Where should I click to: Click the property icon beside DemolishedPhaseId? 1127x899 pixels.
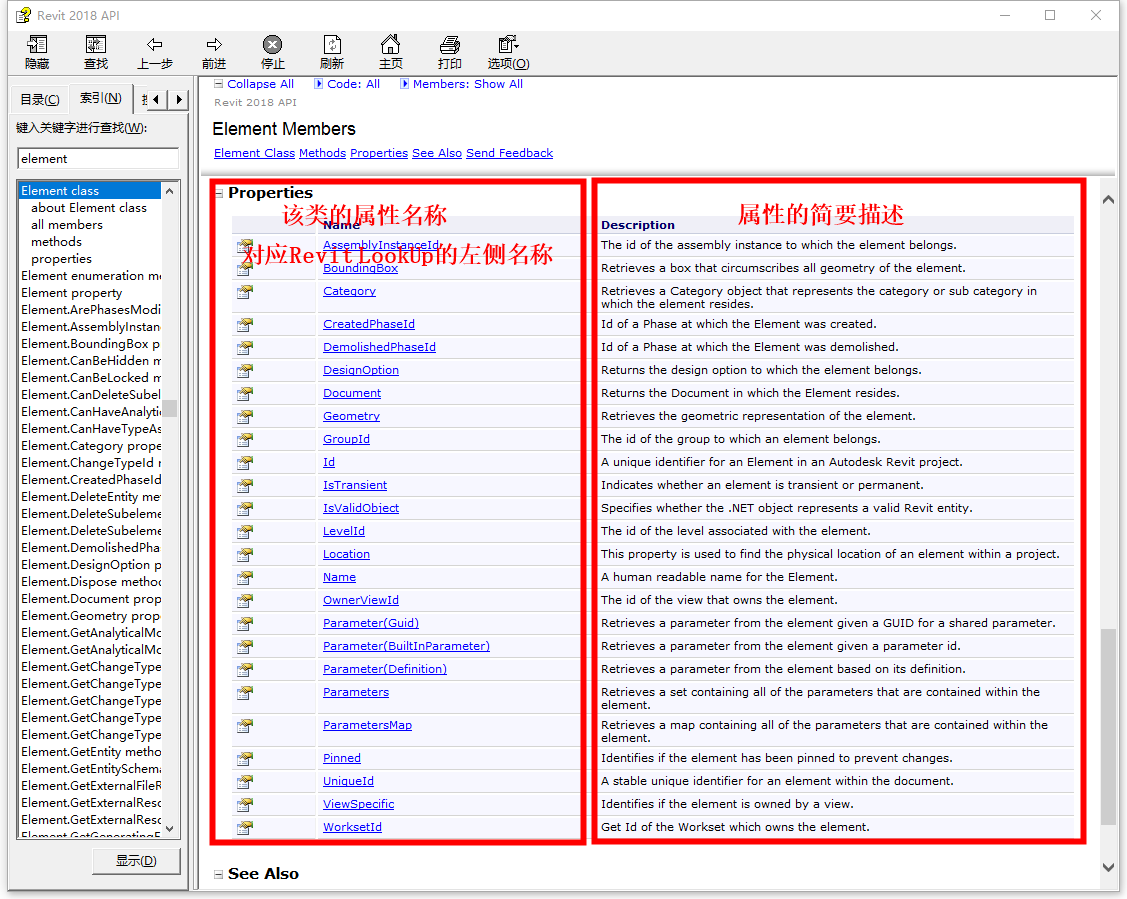(x=245, y=348)
